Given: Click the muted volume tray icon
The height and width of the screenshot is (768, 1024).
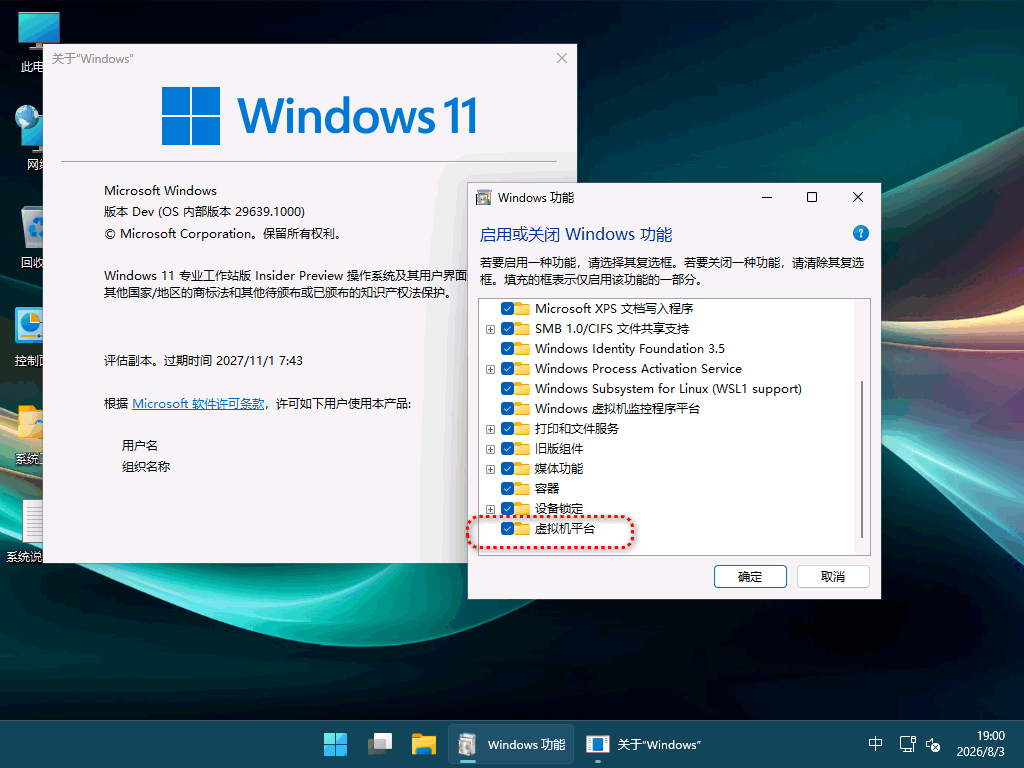Looking at the screenshot, I should pos(933,743).
